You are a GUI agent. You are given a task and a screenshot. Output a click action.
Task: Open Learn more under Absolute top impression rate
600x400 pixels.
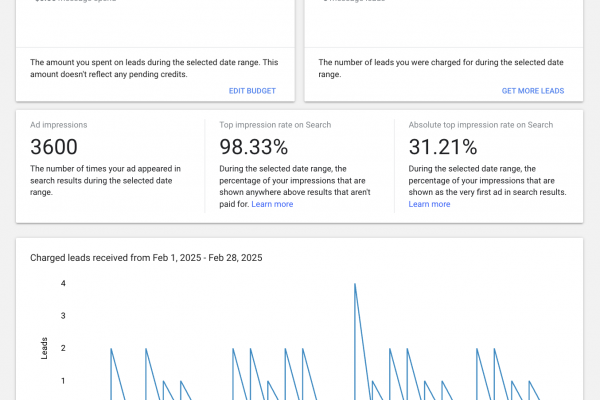[429, 204]
